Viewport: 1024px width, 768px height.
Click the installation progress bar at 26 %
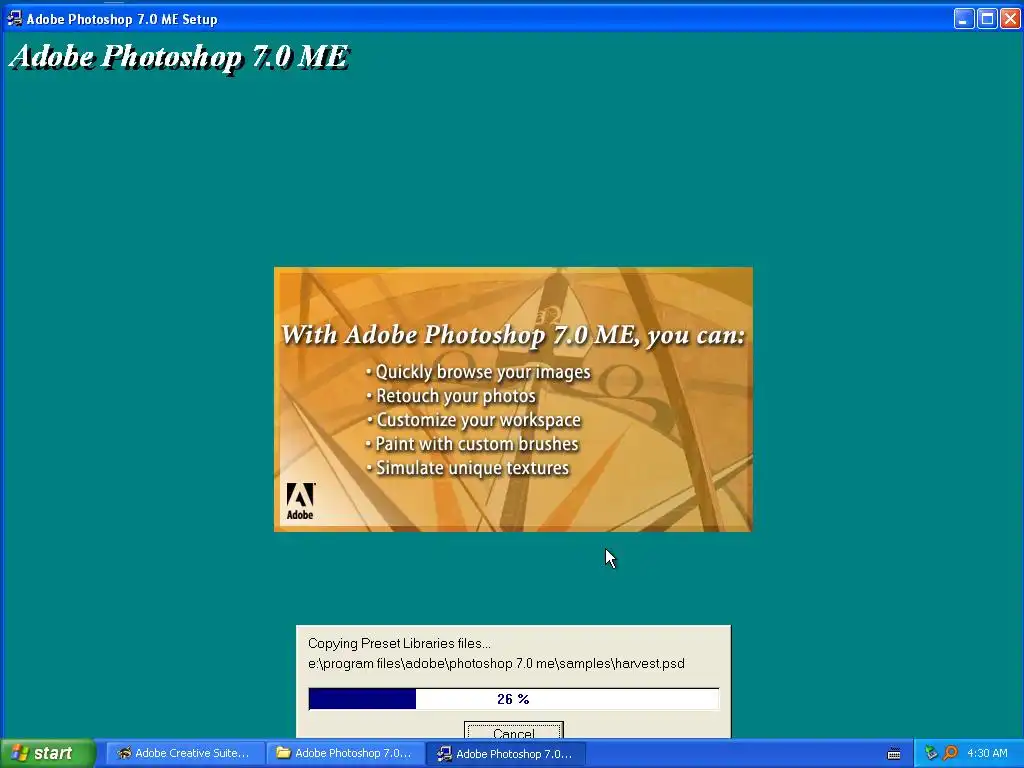click(x=513, y=699)
